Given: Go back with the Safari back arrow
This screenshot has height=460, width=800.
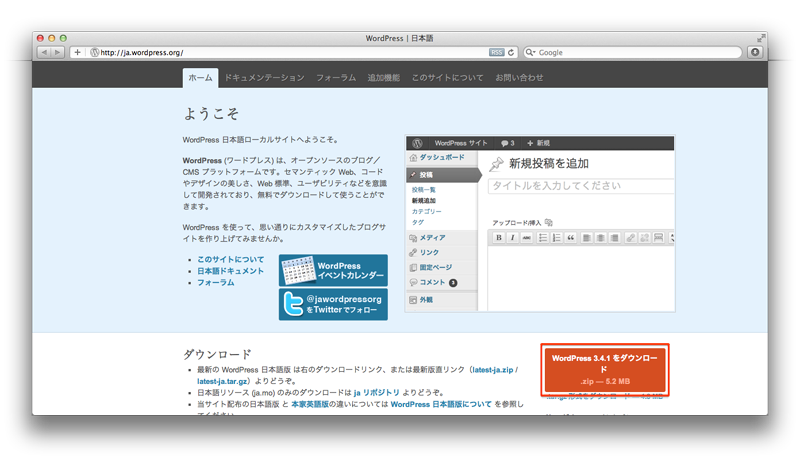Looking at the screenshot, I should [44, 52].
